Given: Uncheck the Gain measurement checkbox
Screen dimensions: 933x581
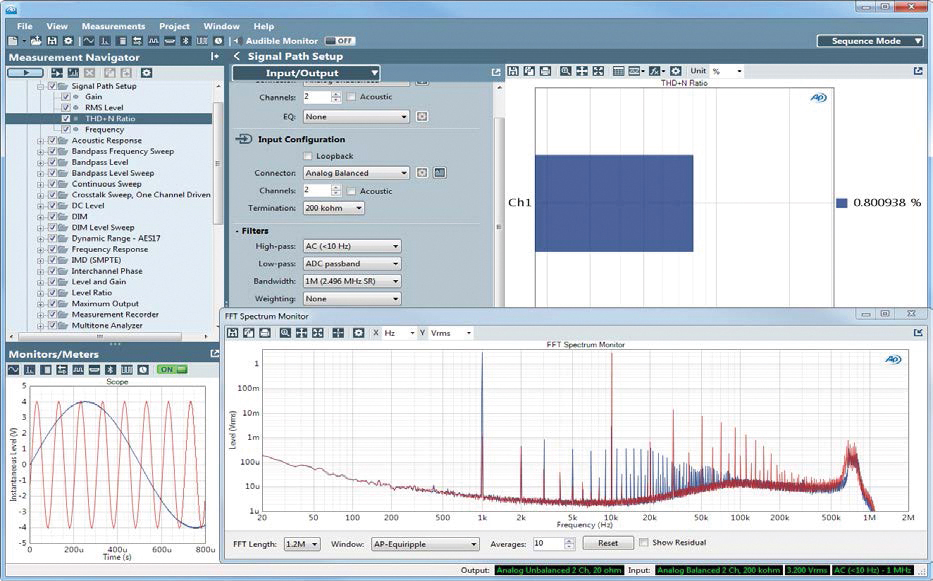Looking at the screenshot, I should [x=66, y=96].
